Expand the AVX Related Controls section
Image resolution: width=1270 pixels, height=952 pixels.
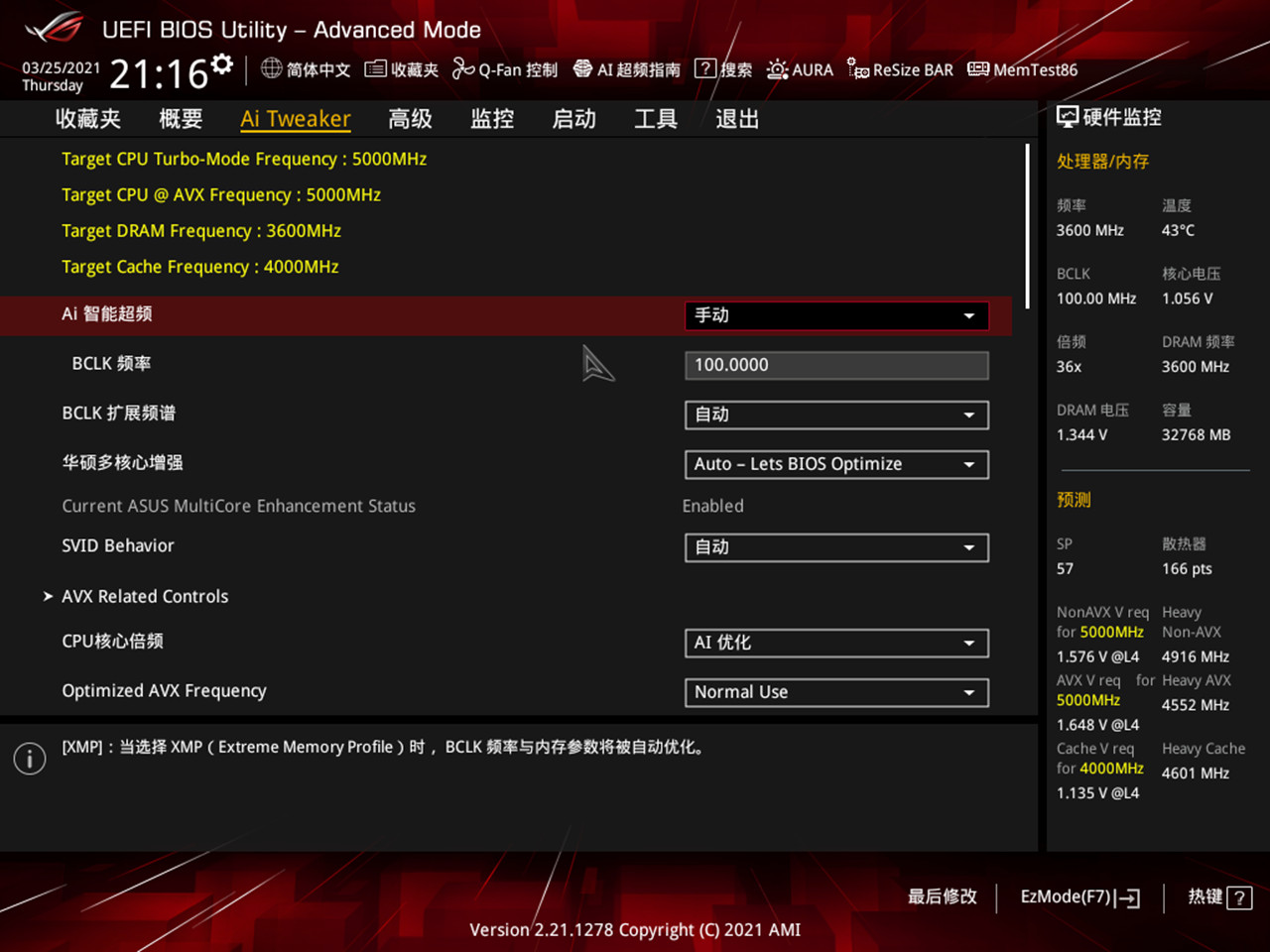tap(145, 596)
